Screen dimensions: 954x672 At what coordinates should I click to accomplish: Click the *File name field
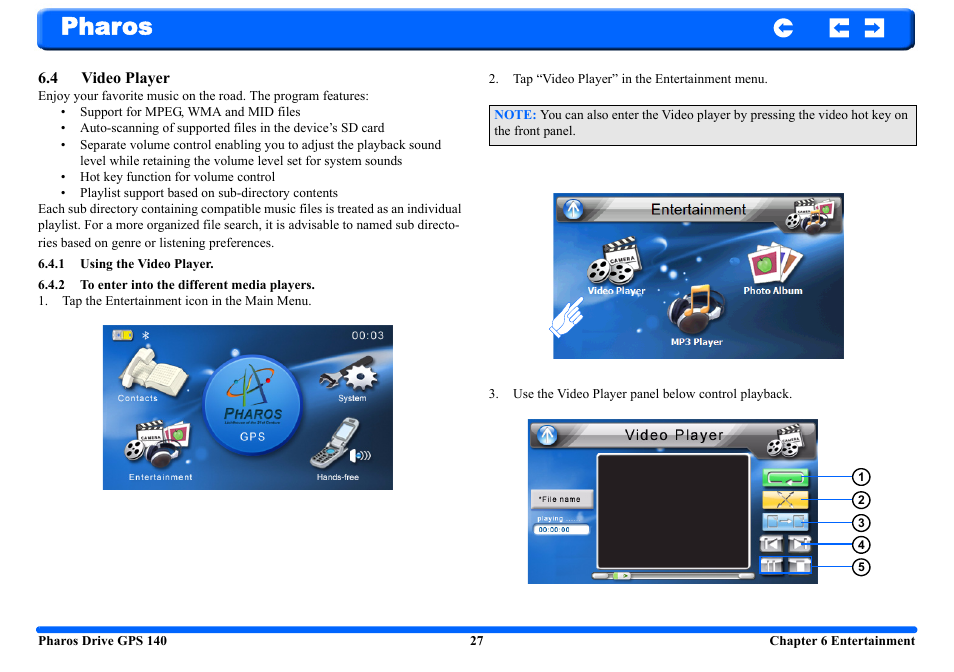point(562,499)
